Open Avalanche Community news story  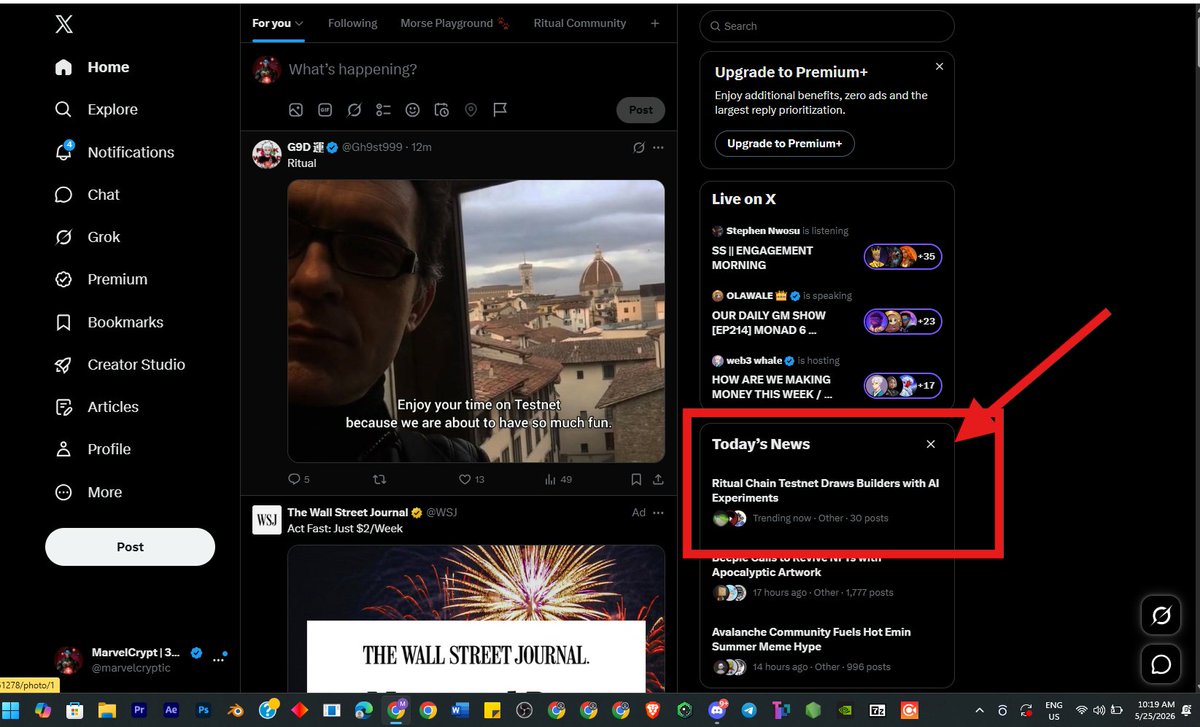click(827, 649)
